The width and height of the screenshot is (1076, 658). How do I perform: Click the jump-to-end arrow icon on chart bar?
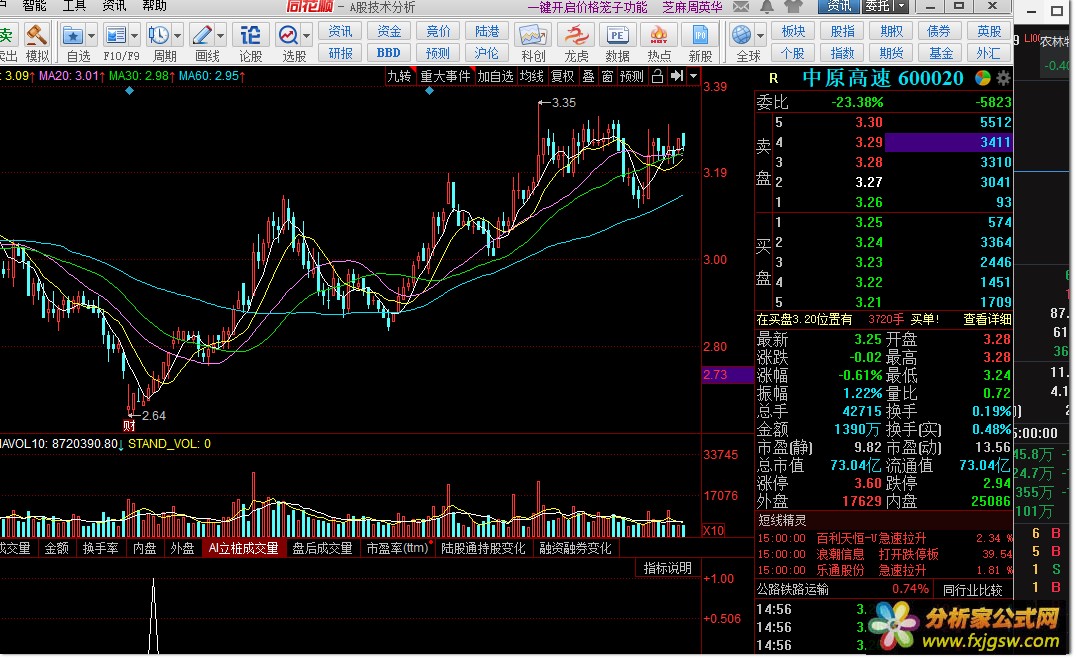coord(677,76)
